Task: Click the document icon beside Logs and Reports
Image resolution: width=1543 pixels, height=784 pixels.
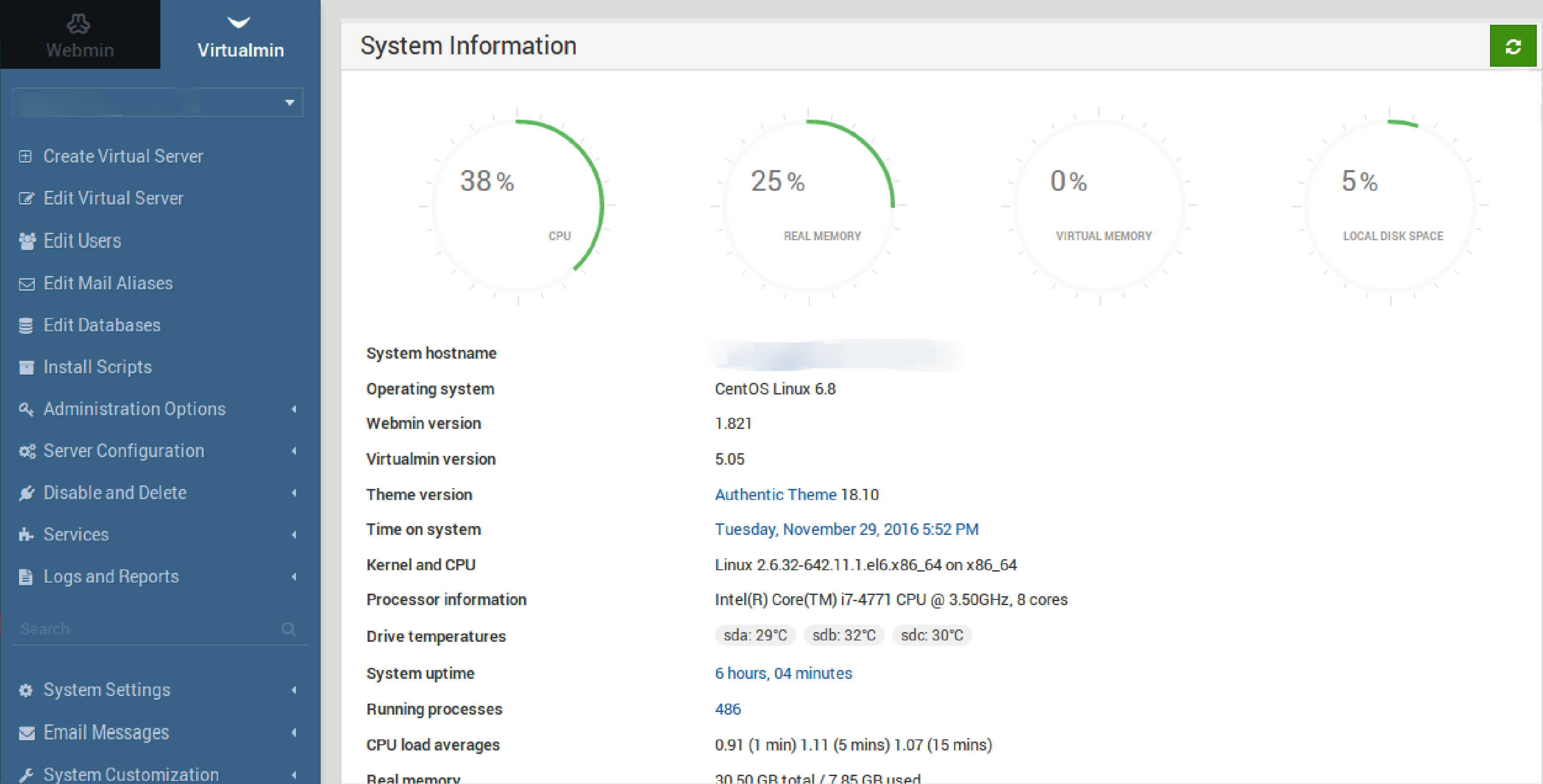Action: click(25, 577)
